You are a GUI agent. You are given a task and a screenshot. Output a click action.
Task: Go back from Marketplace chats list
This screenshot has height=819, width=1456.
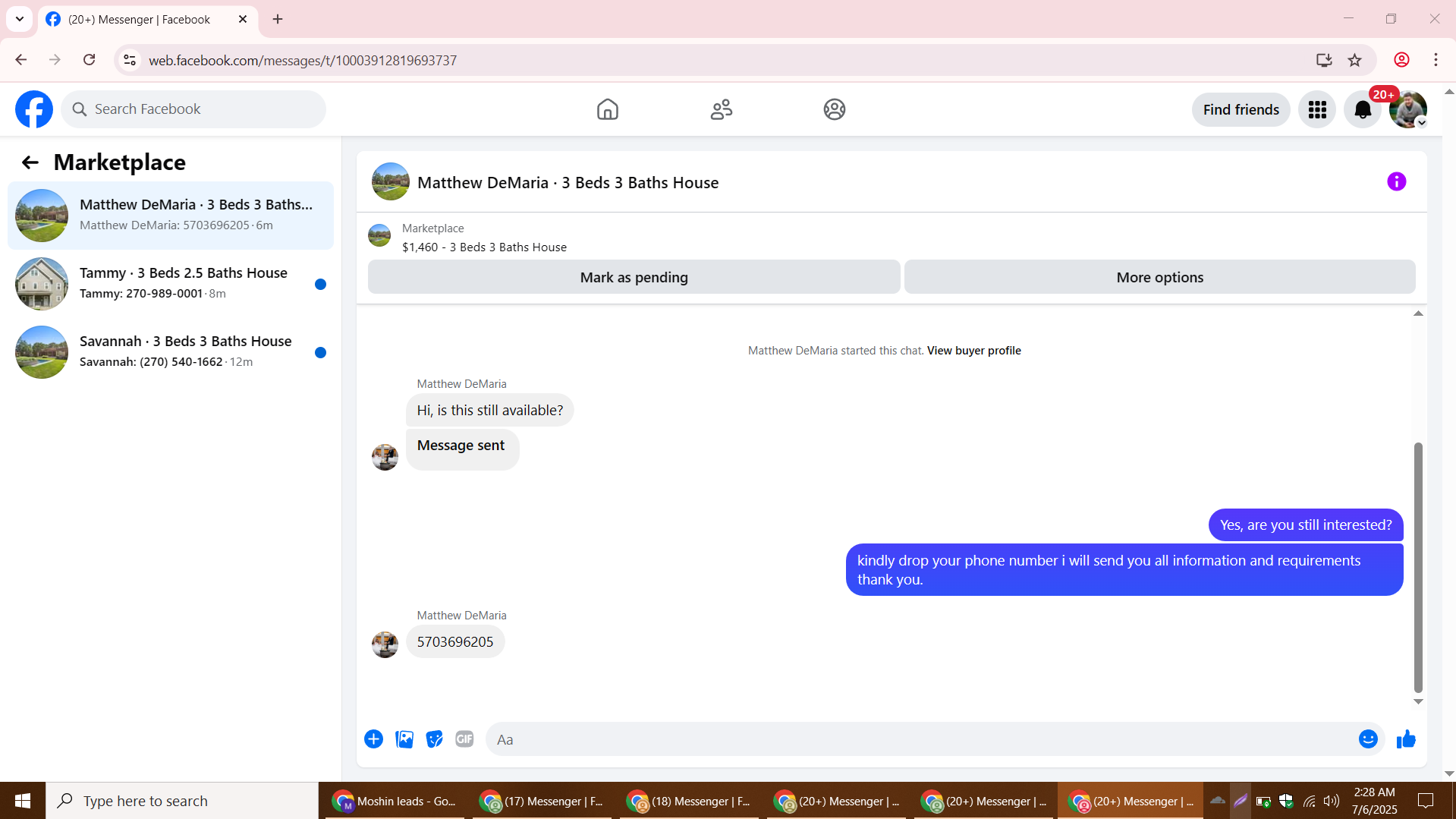coord(30,162)
